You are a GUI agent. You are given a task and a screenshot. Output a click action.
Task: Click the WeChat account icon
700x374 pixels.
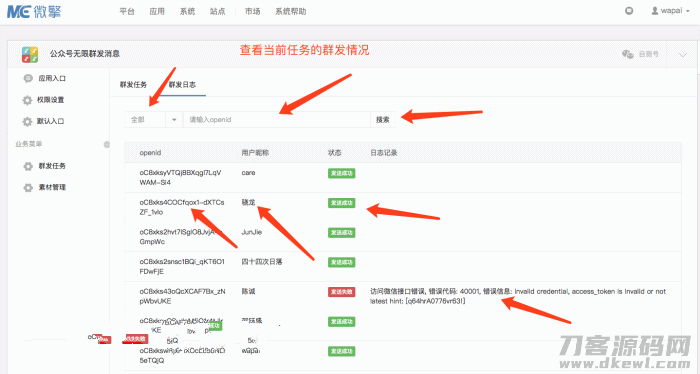(628, 54)
